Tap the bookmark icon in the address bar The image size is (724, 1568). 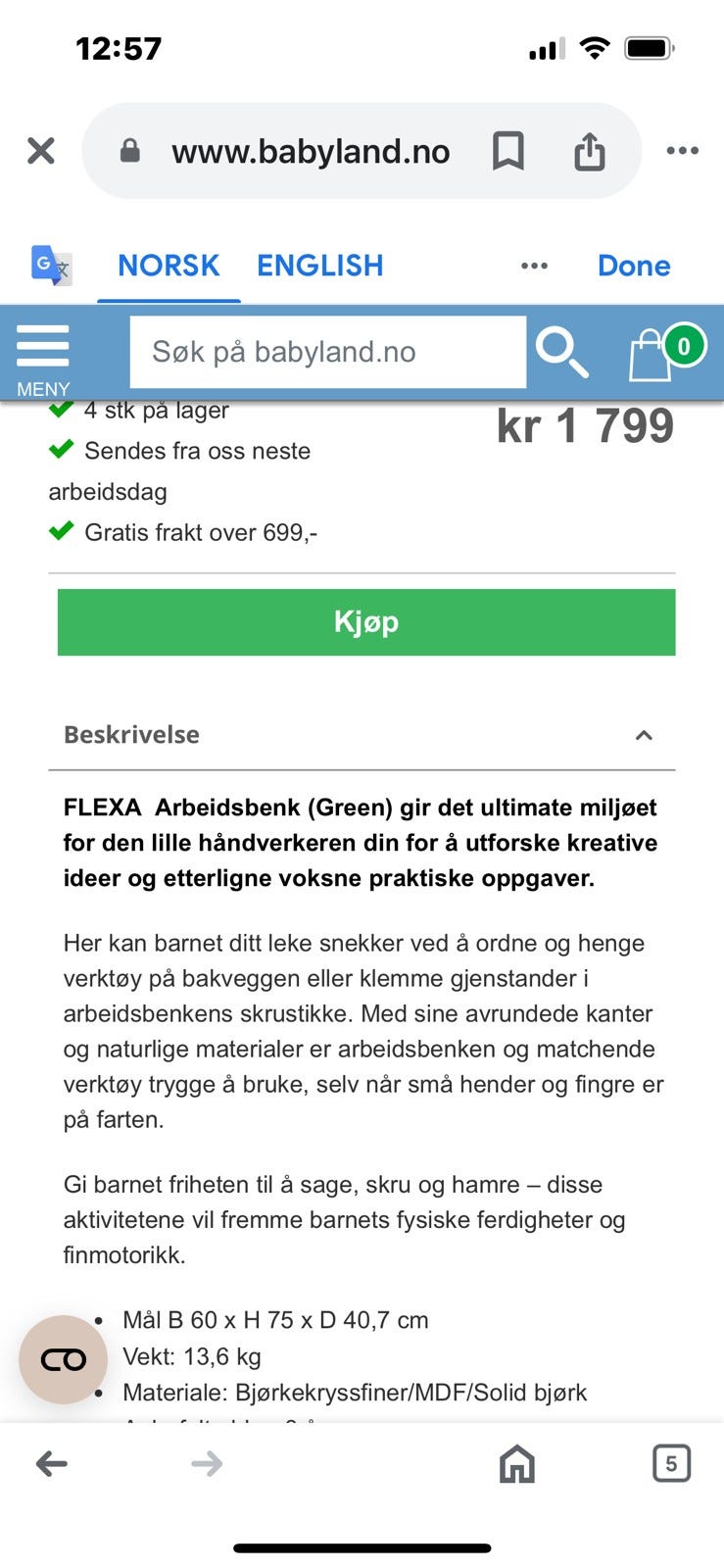point(507,151)
